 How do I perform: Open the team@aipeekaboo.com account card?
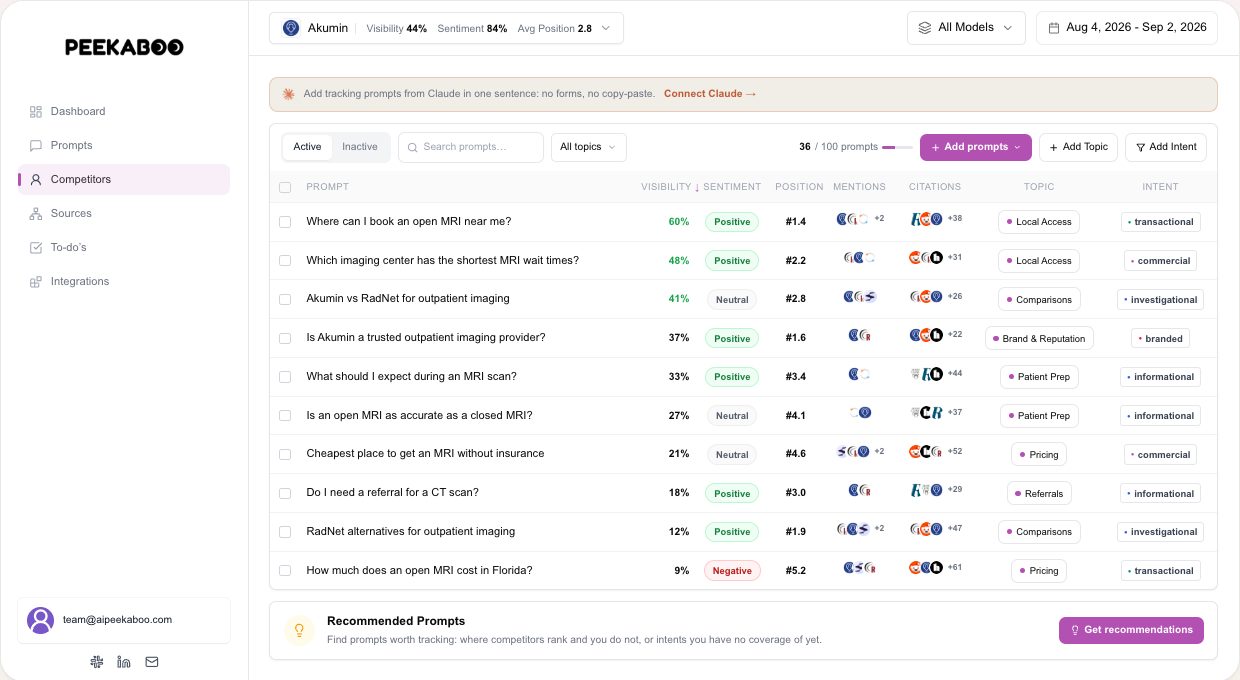click(x=124, y=620)
